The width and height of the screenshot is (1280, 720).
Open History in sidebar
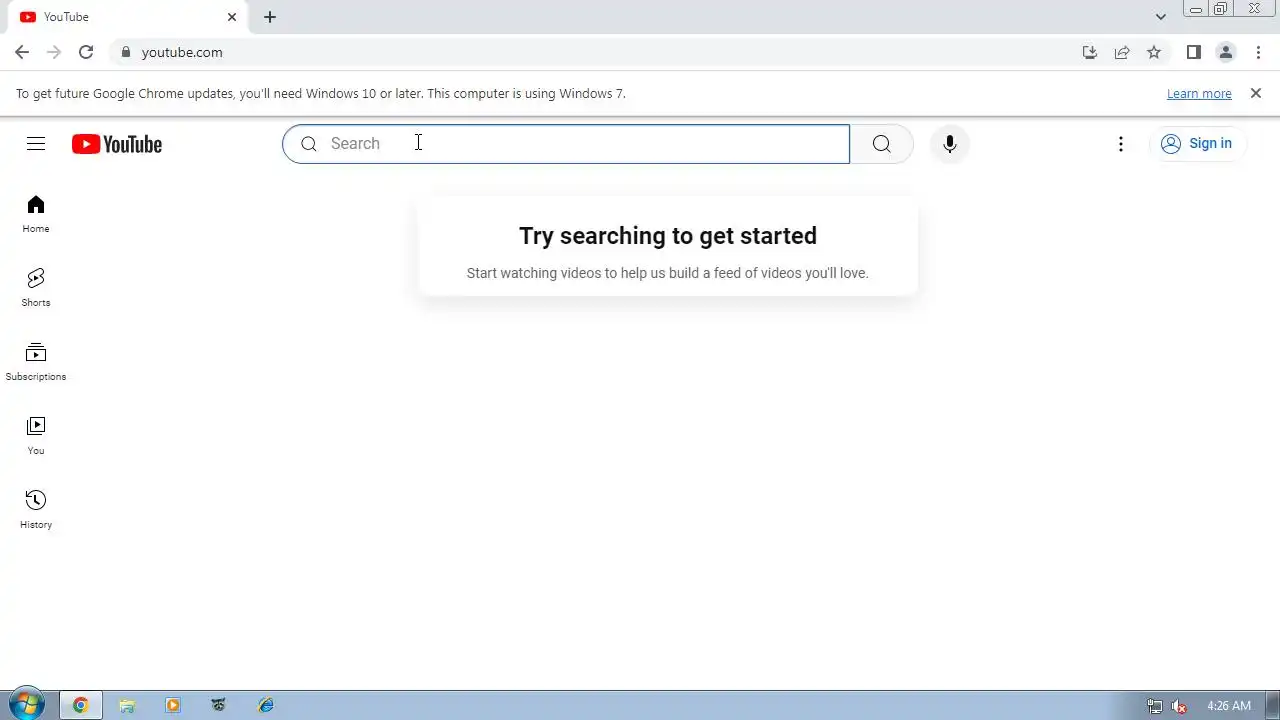36,510
